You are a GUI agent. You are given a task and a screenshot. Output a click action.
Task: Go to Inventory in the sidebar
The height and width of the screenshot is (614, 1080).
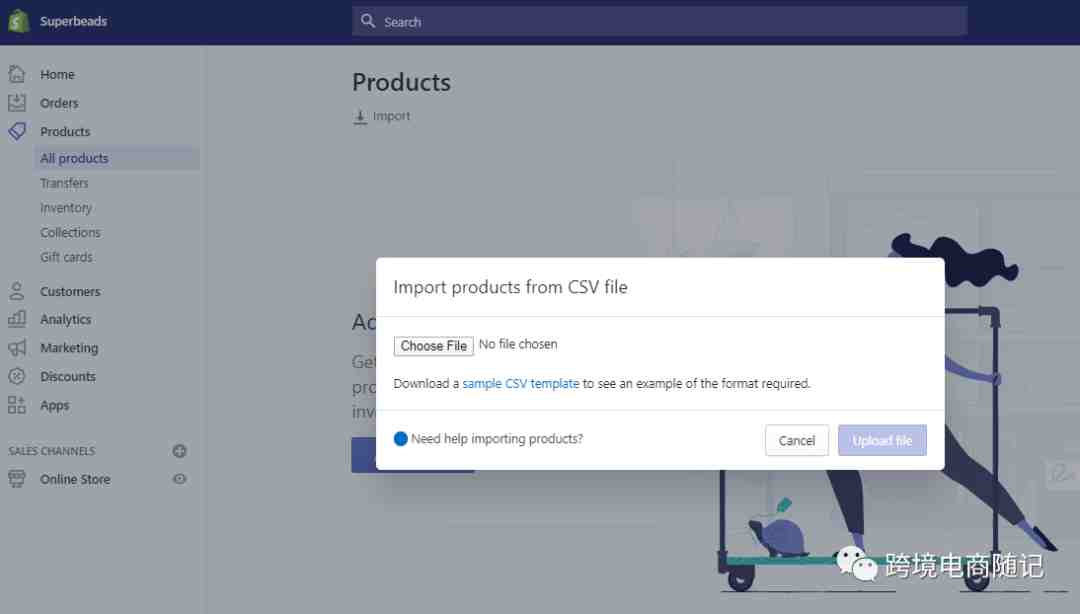(66, 207)
